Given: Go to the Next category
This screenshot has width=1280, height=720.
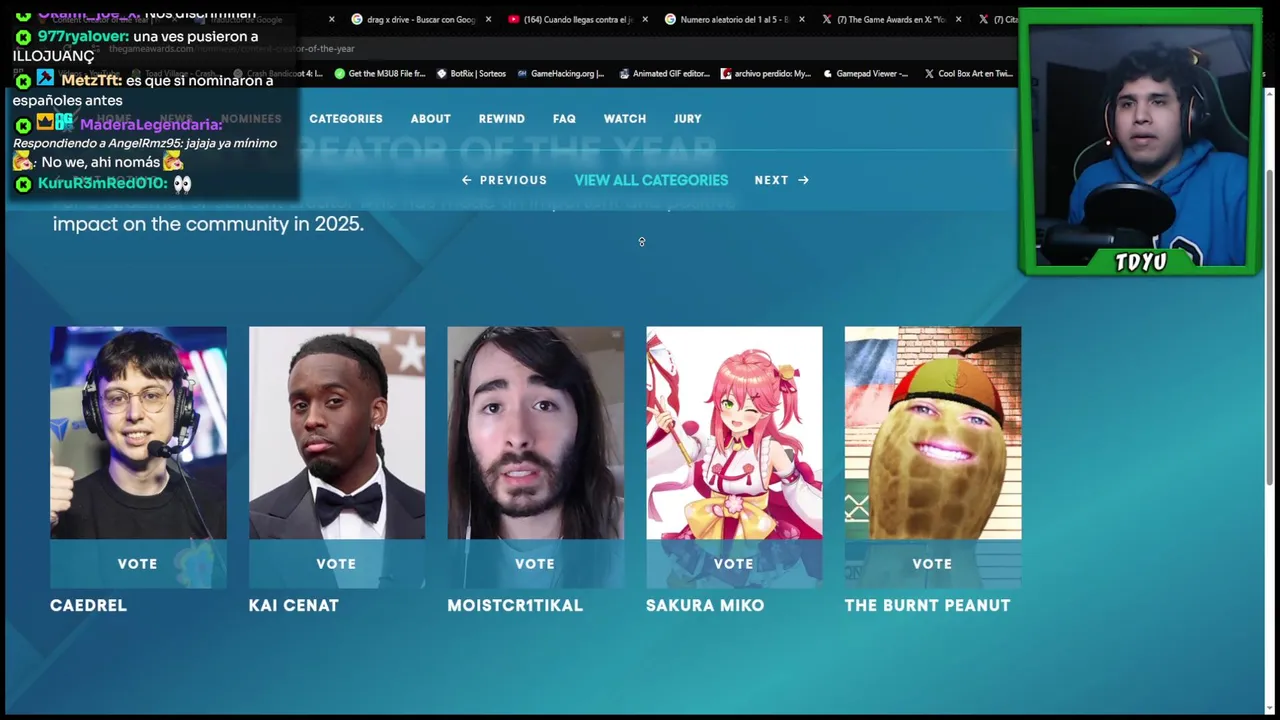Looking at the screenshot, I should click(782, 180).
